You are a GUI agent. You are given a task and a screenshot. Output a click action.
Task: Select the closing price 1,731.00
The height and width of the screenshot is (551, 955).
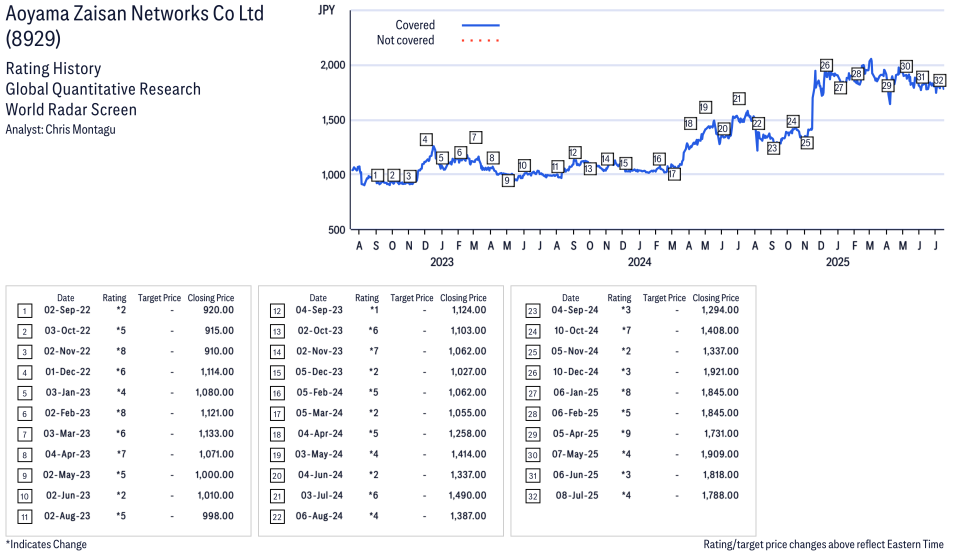coord(720,433)
